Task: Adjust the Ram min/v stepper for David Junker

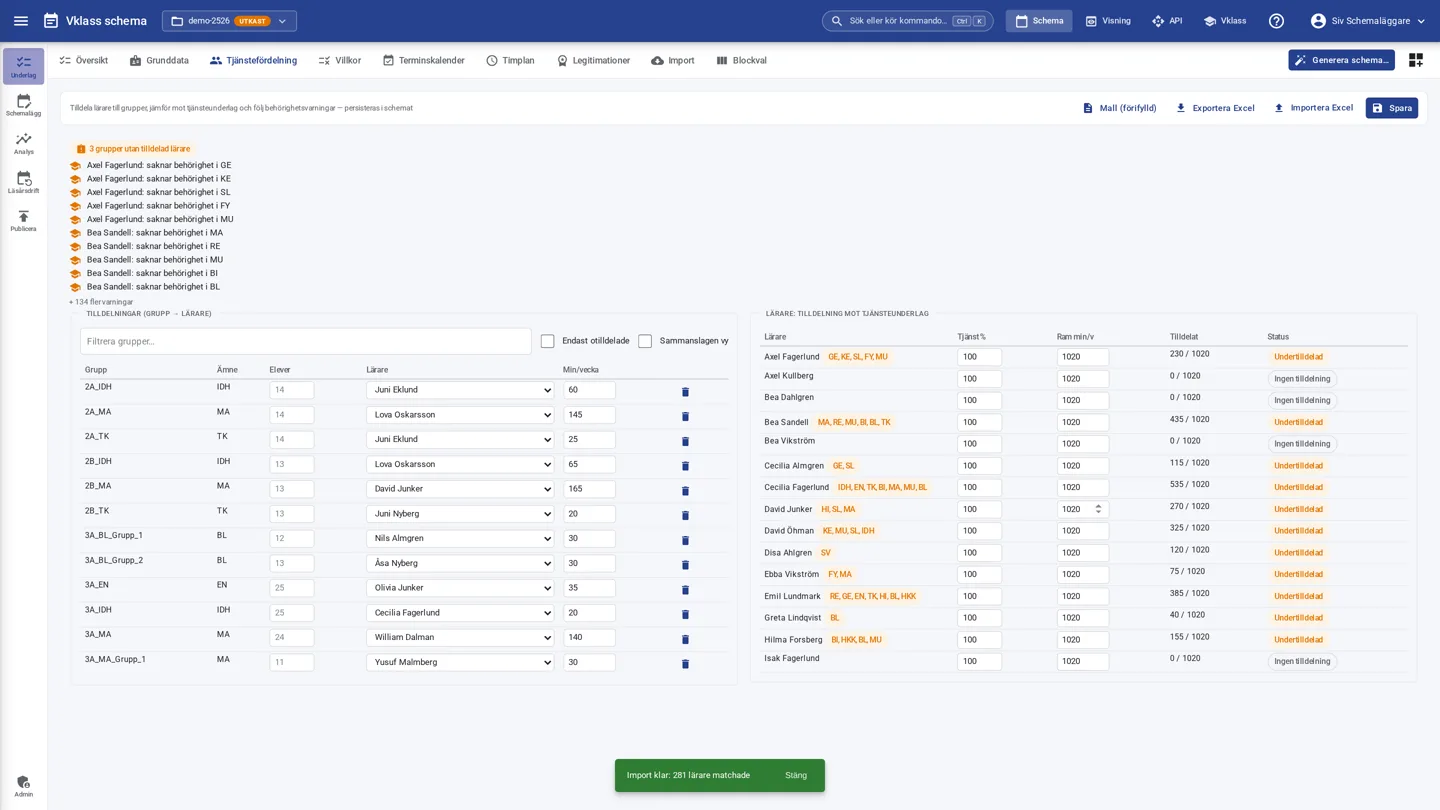Action: [1098, 509]
